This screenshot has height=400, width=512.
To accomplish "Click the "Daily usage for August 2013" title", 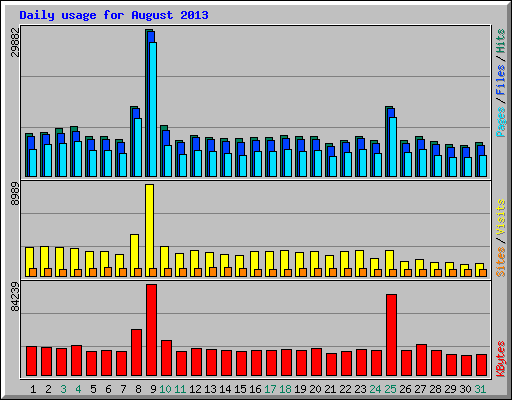I will pyautogui.click(x=114, y=15).
